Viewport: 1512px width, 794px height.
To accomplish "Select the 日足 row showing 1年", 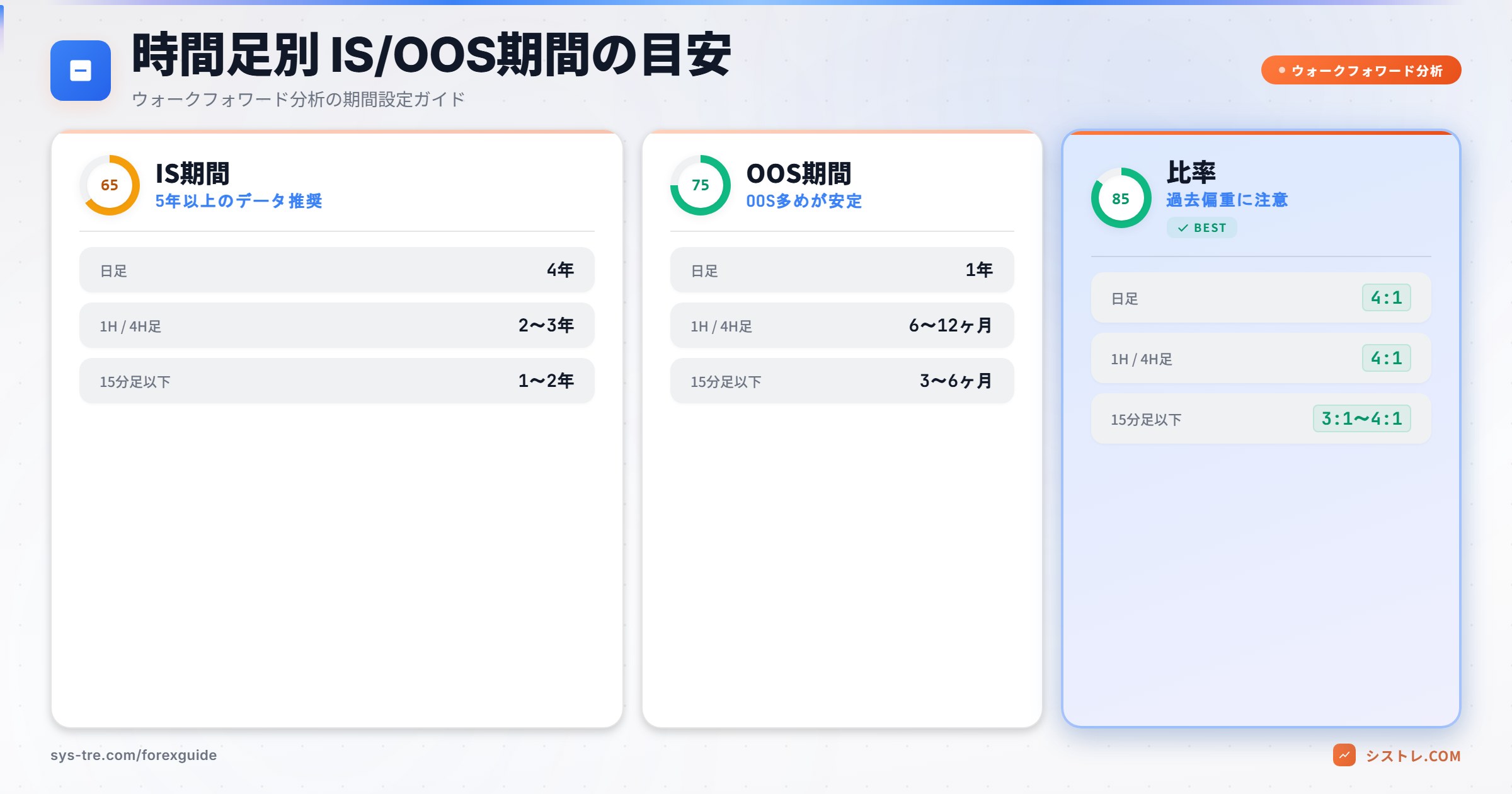I will coord(842,270).
